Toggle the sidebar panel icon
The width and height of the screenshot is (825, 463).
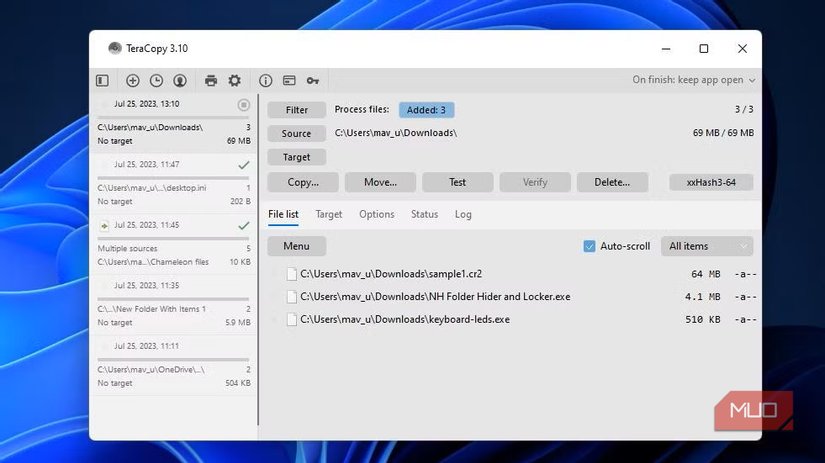(102, 80)
